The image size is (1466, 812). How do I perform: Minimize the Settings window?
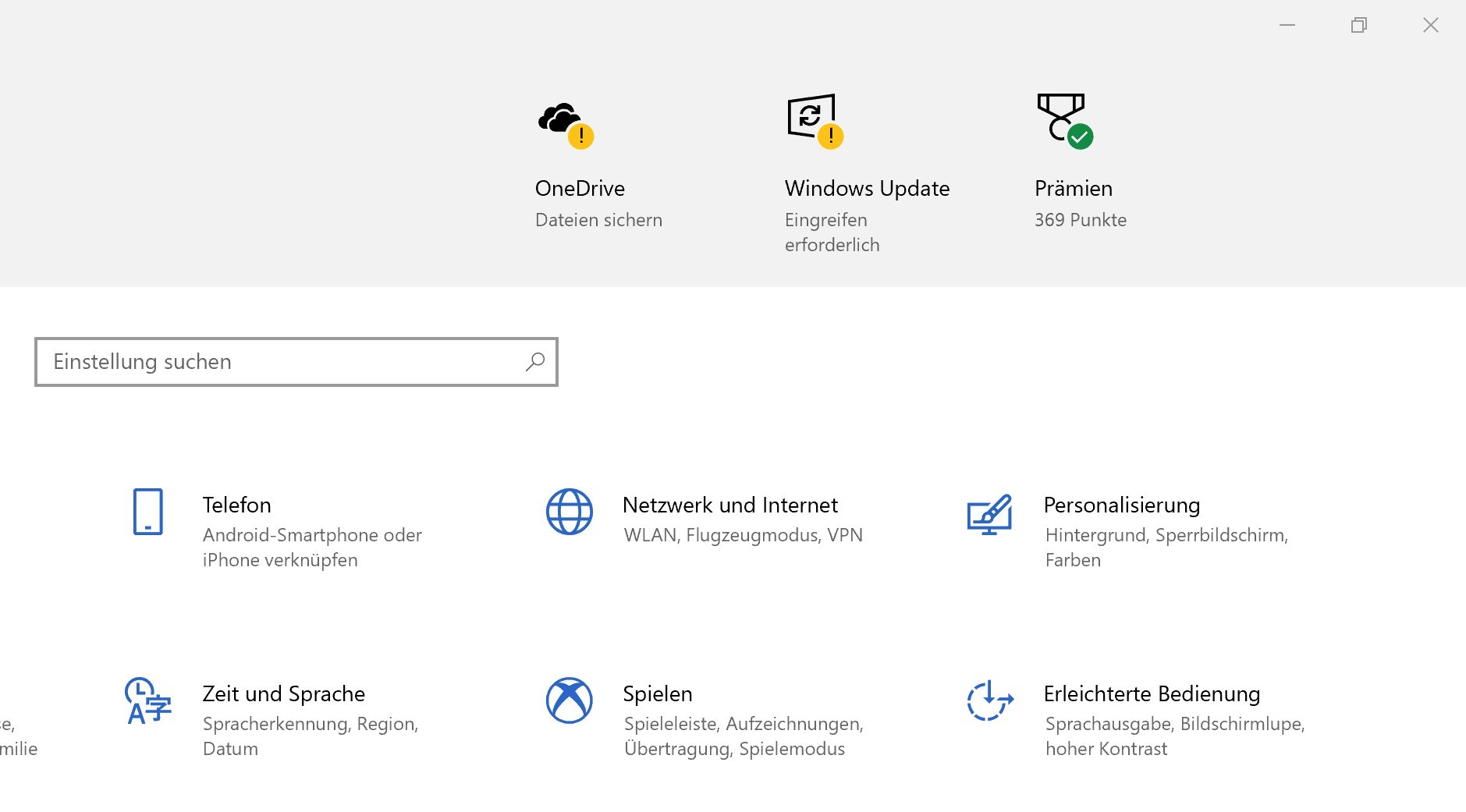1287,25
